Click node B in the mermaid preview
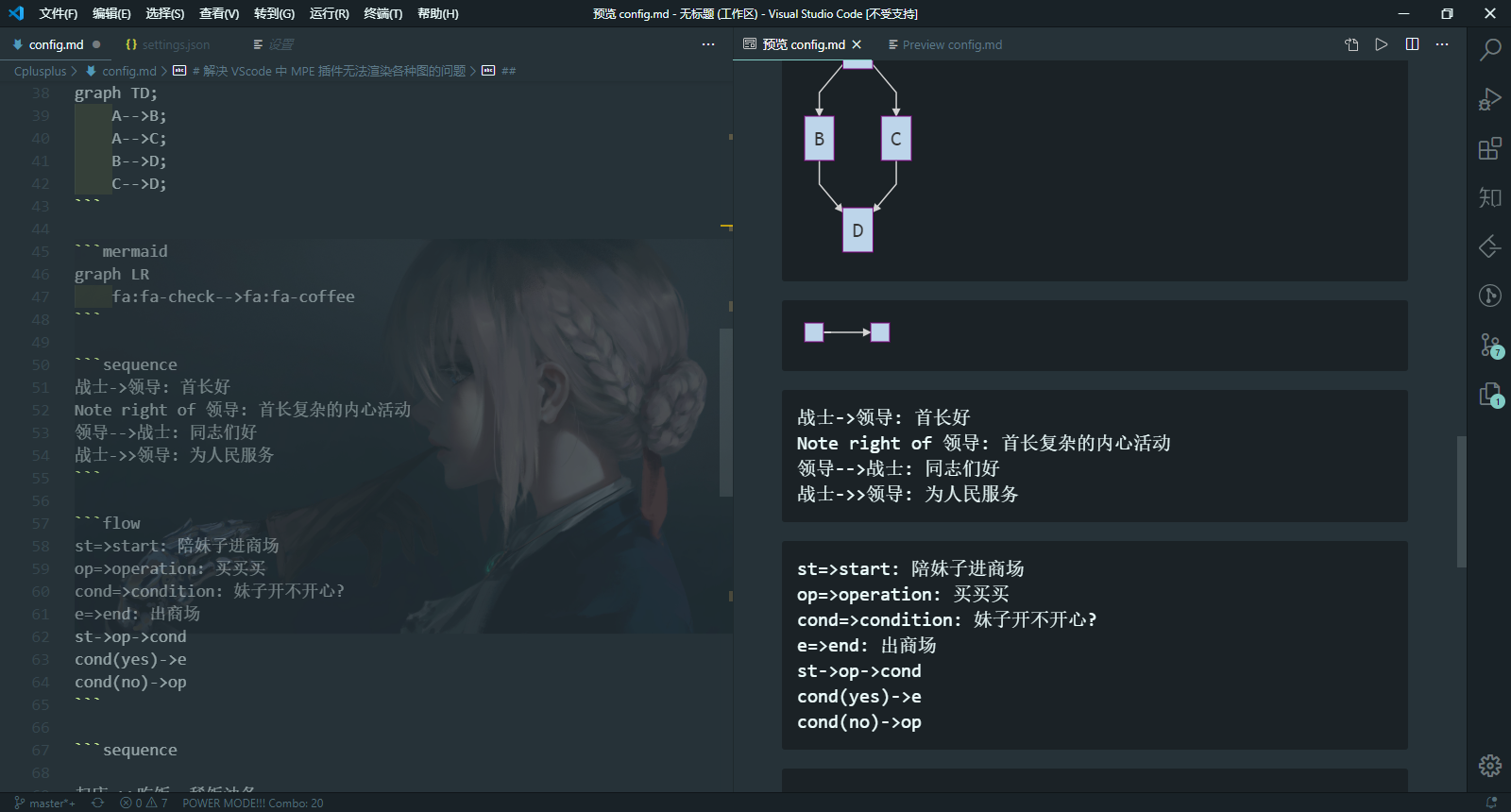The height and width of the screenshot is (812, 1511). 819,139
